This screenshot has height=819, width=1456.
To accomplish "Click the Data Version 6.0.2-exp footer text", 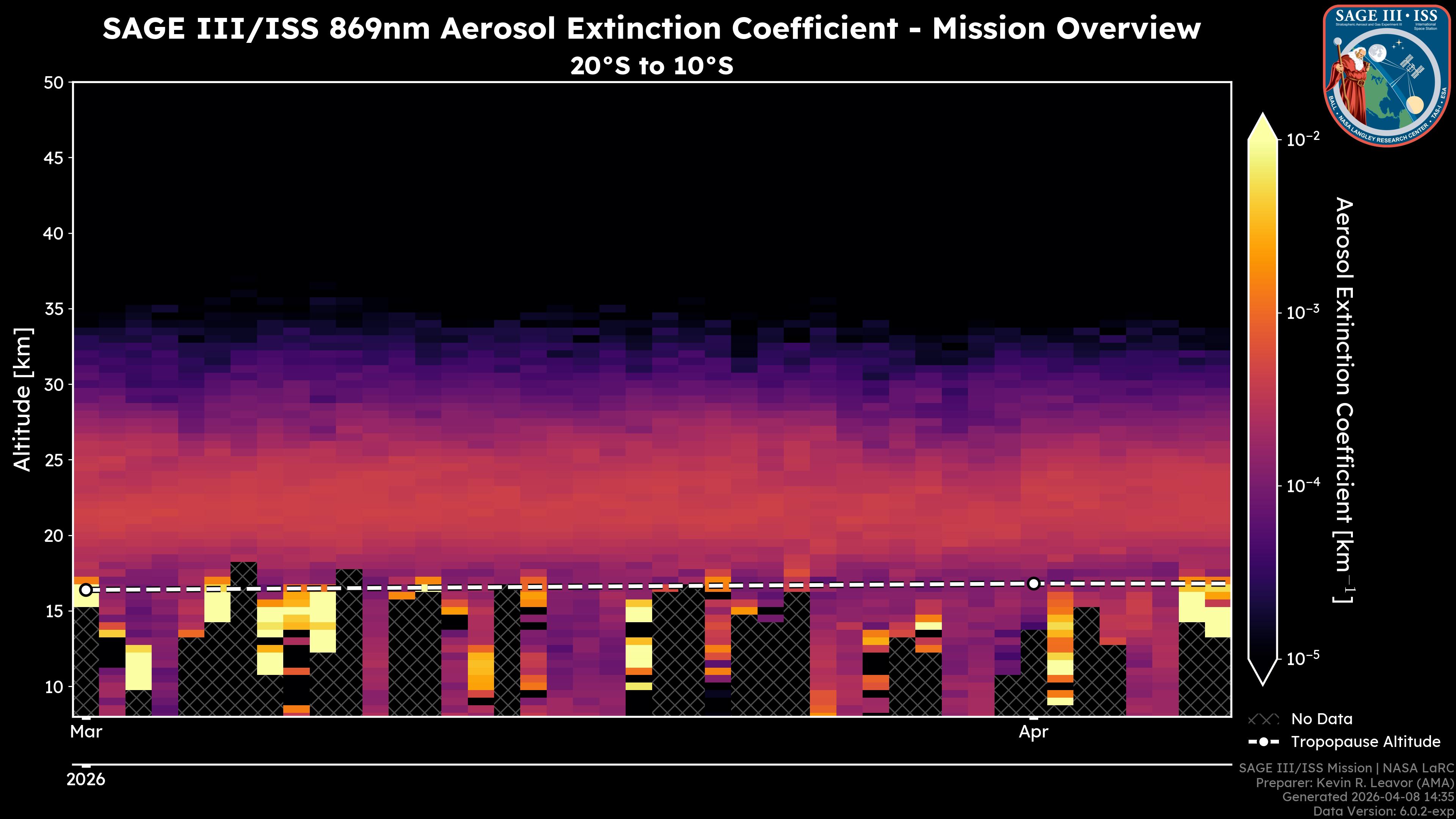I will point(1384,812).
